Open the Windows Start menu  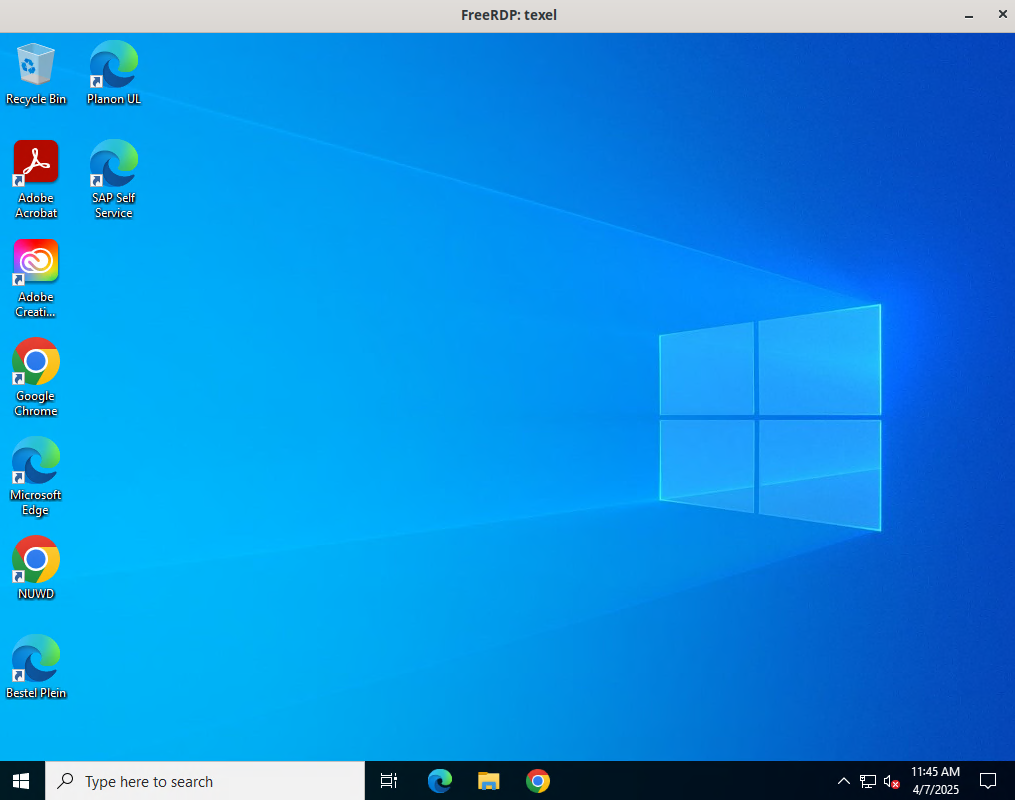(22, 781)
